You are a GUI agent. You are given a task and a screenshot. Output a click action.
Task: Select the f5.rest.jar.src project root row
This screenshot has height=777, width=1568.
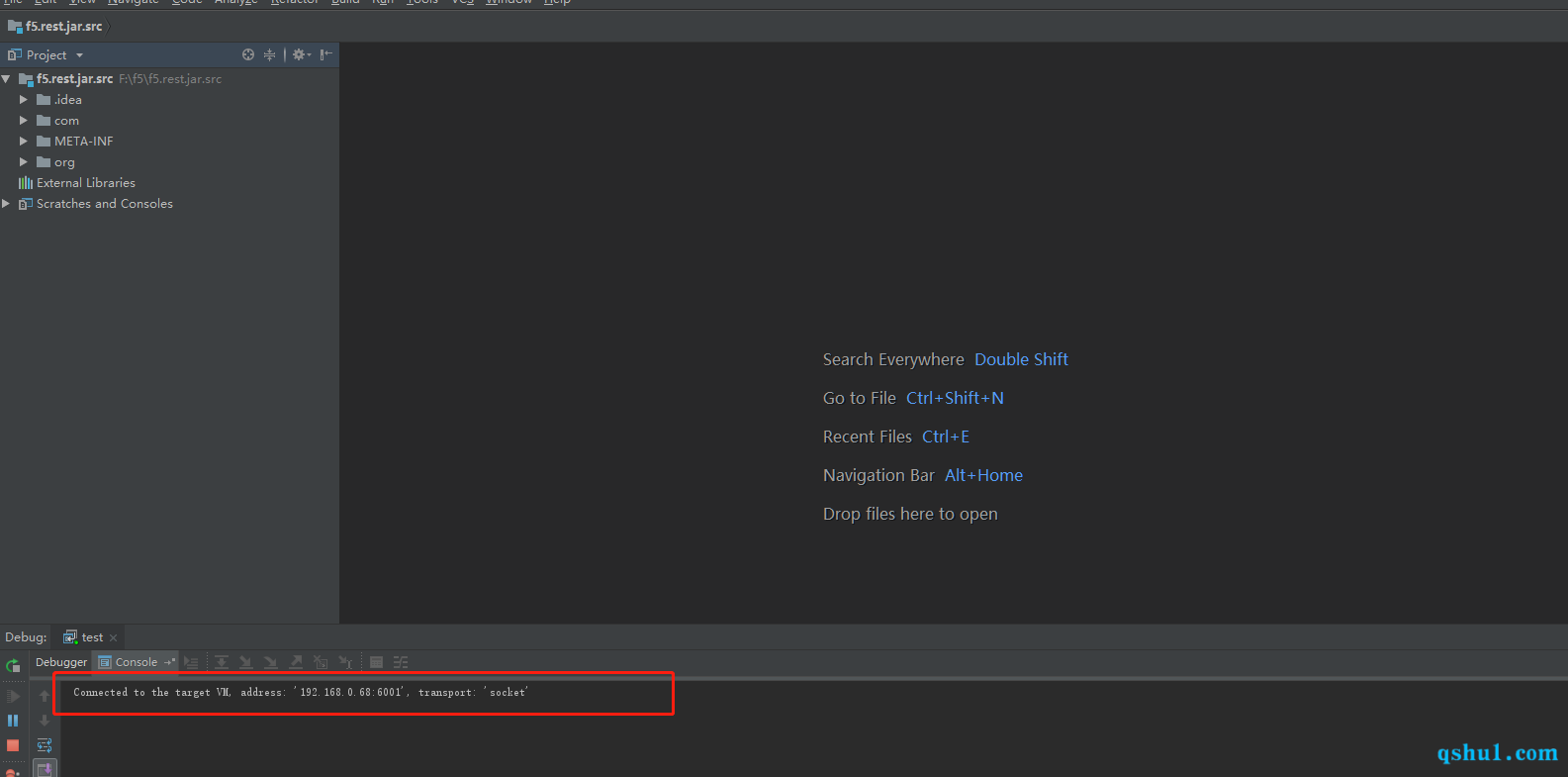[x=169, y=79]
